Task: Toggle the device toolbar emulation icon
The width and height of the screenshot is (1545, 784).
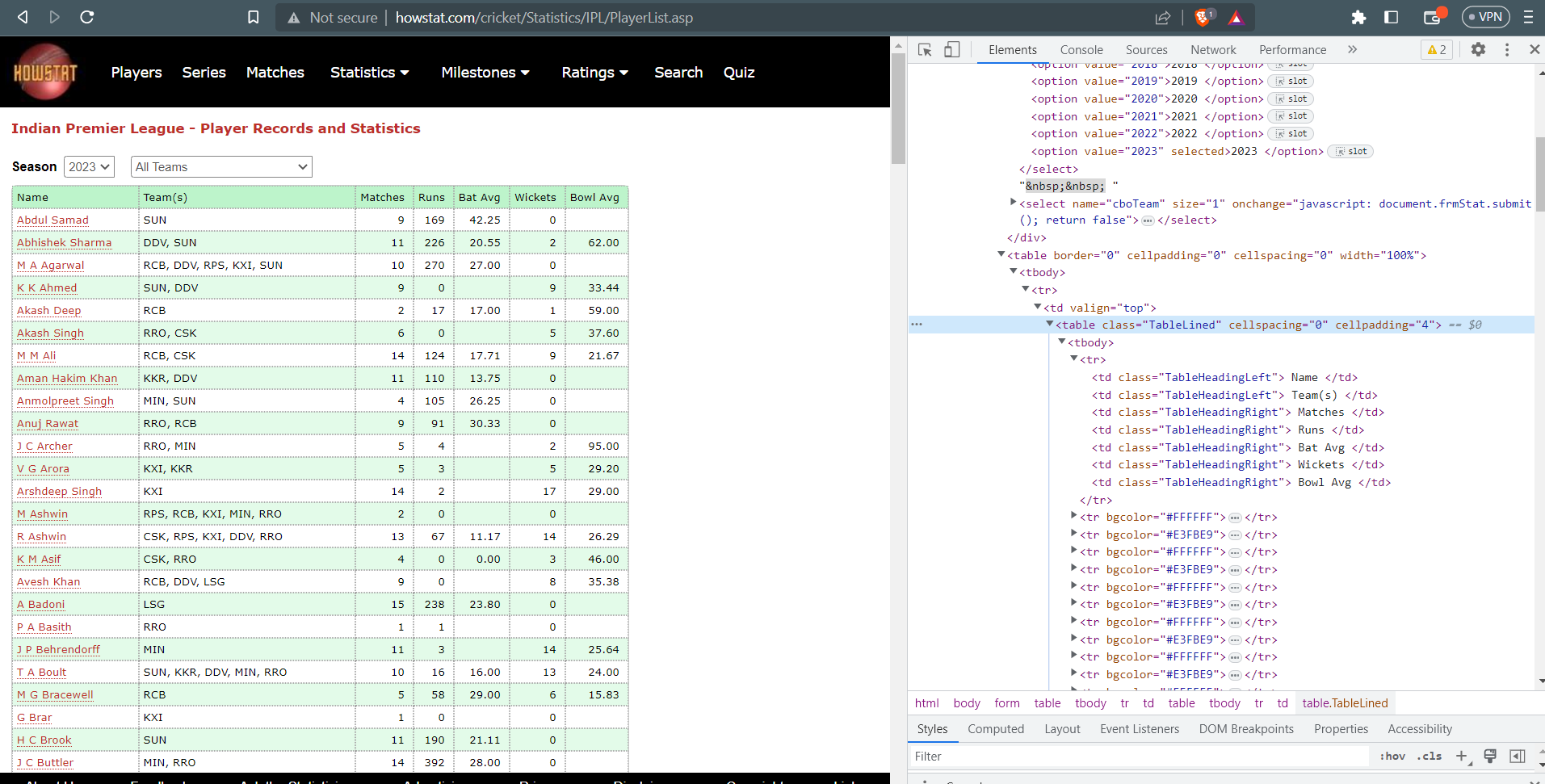Action: pyautogui.click(x=953, y=49)
